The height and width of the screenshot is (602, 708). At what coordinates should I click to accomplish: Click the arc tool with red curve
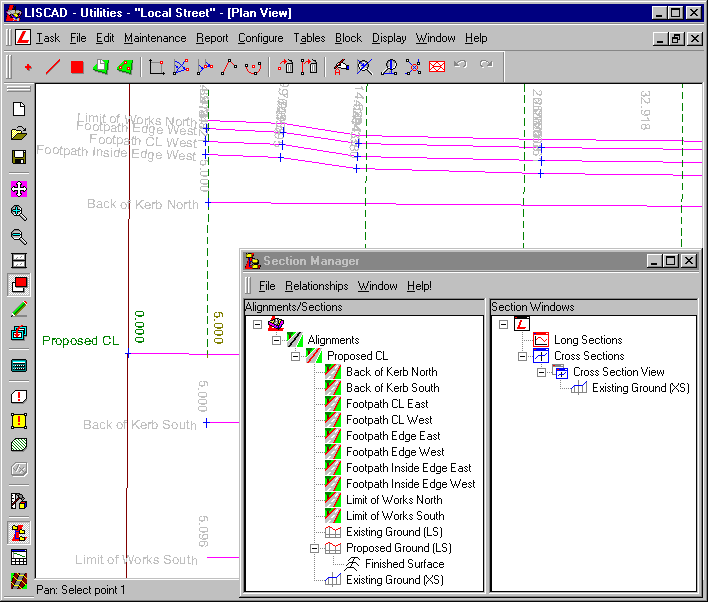(252, 67)
